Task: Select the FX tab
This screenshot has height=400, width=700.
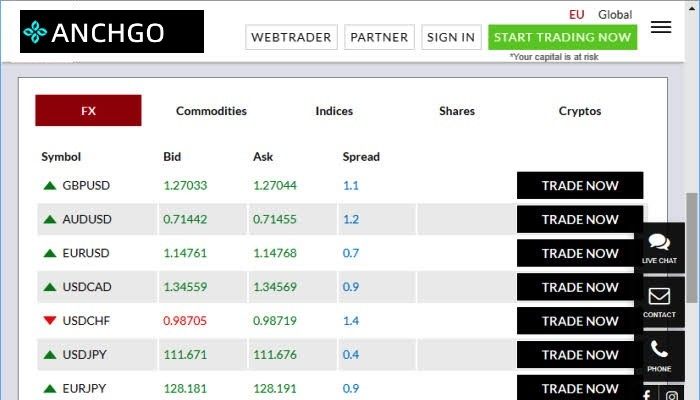Action: (88, 110)
